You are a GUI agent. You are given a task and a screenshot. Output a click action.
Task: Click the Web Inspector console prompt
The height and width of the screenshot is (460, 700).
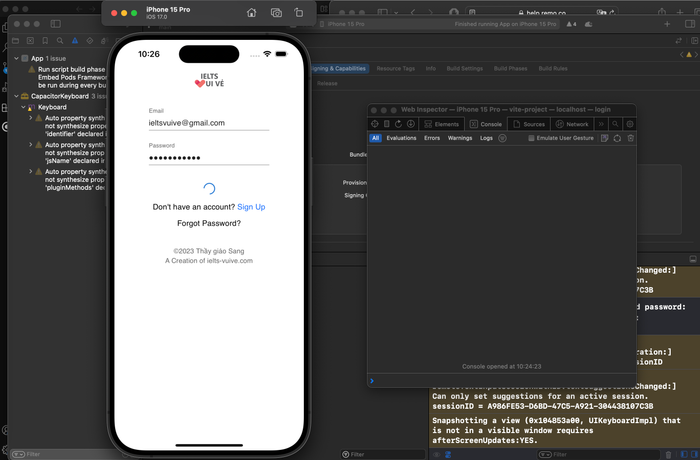point(502,381)
